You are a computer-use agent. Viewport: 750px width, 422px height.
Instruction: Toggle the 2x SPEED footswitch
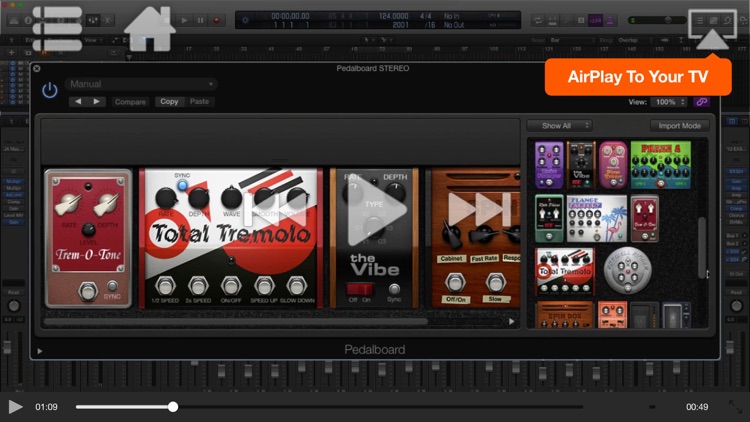point(198,286)
